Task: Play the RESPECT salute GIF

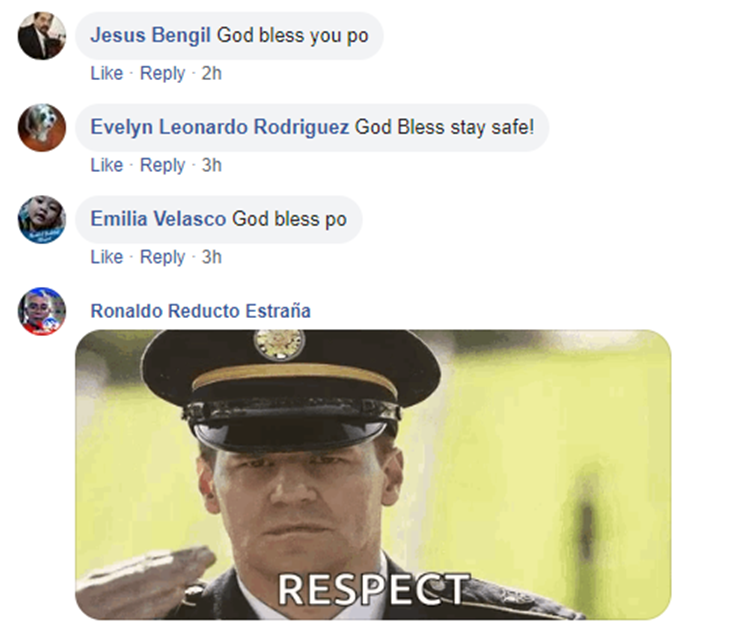Action: [373, 475]
